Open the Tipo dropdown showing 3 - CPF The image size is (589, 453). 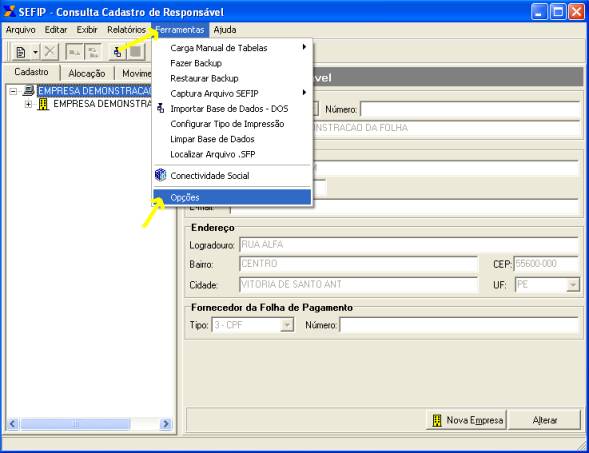(x=287, y=325)
